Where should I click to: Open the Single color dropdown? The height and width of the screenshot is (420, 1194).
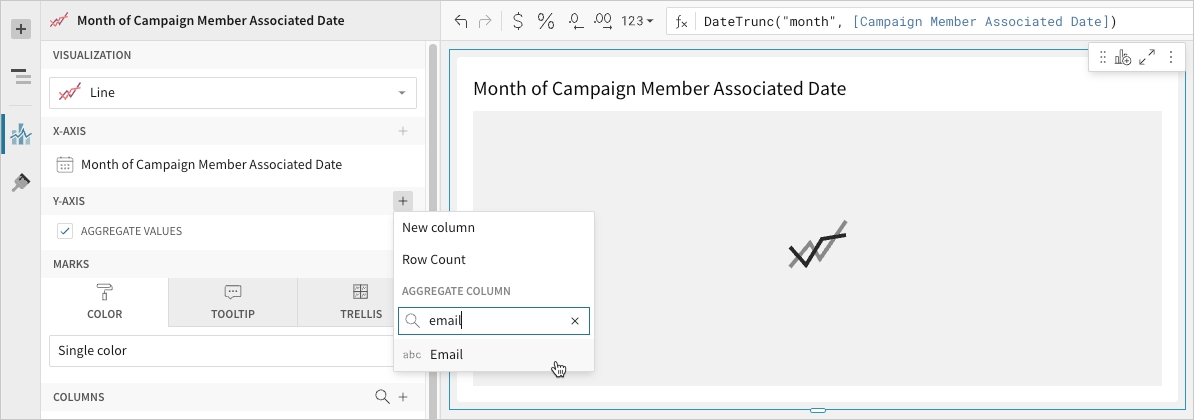(x=220, y=351)
